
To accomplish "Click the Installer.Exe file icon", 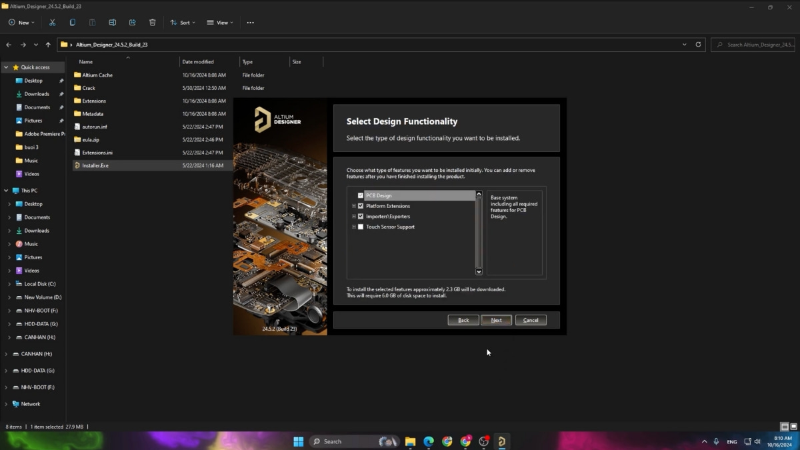I will 77,165.
